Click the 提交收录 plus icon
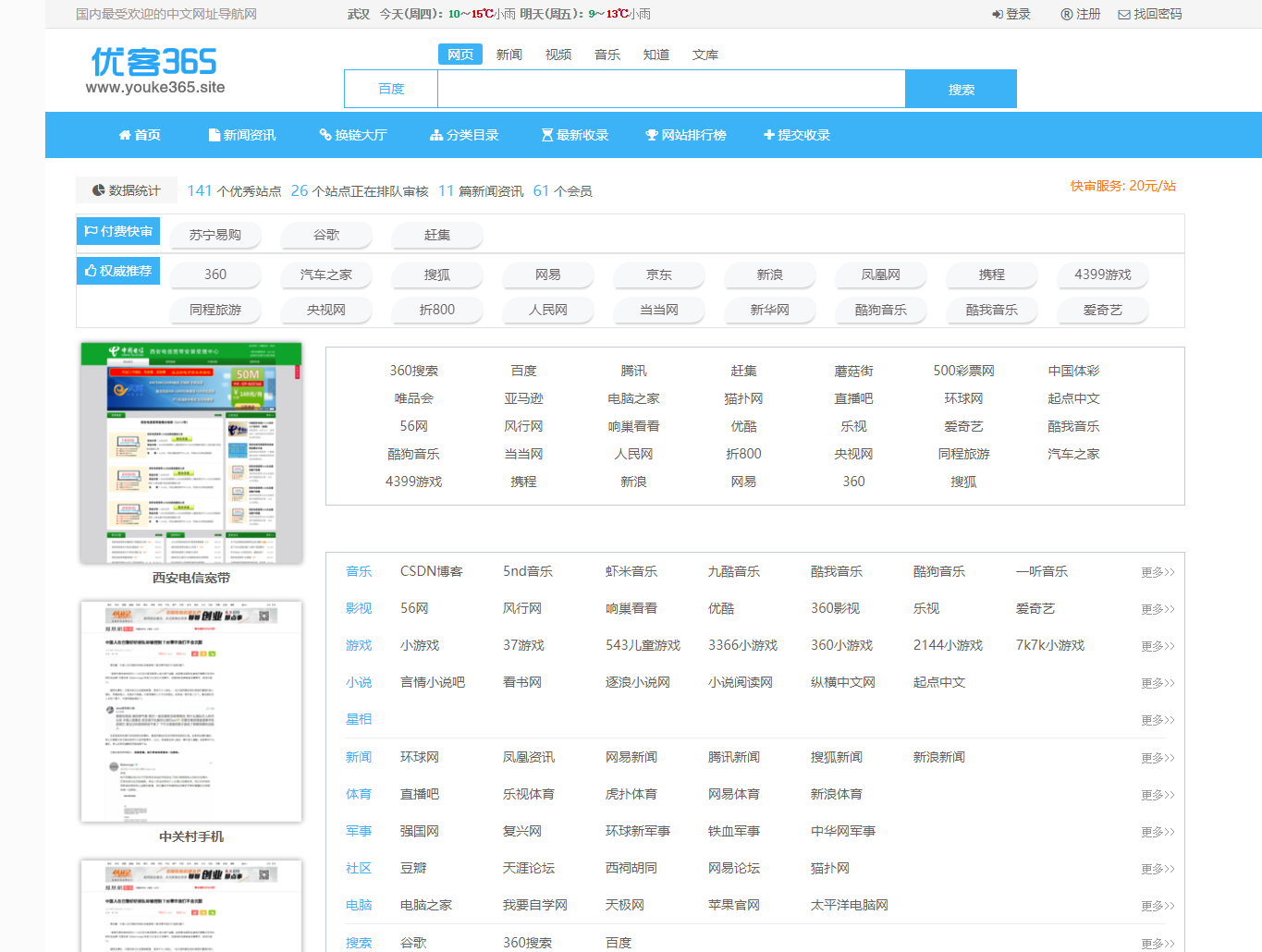This screenshot has height=952, width=1262. [769, 135]
